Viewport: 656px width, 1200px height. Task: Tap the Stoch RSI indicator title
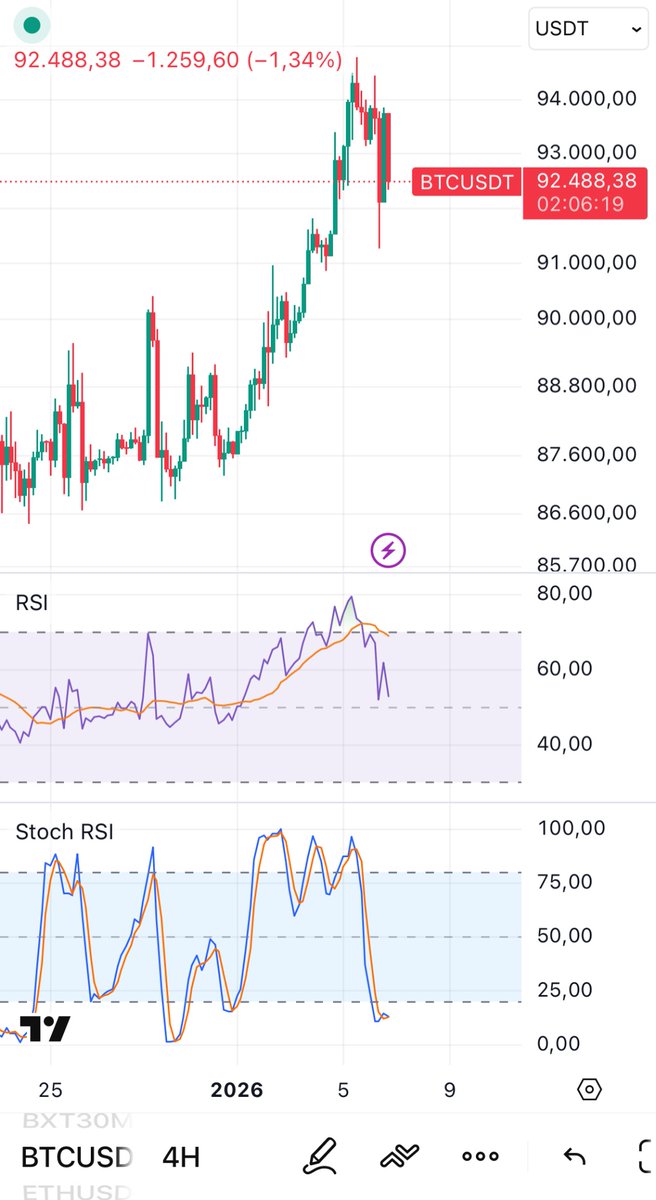(x=64, y=831)
